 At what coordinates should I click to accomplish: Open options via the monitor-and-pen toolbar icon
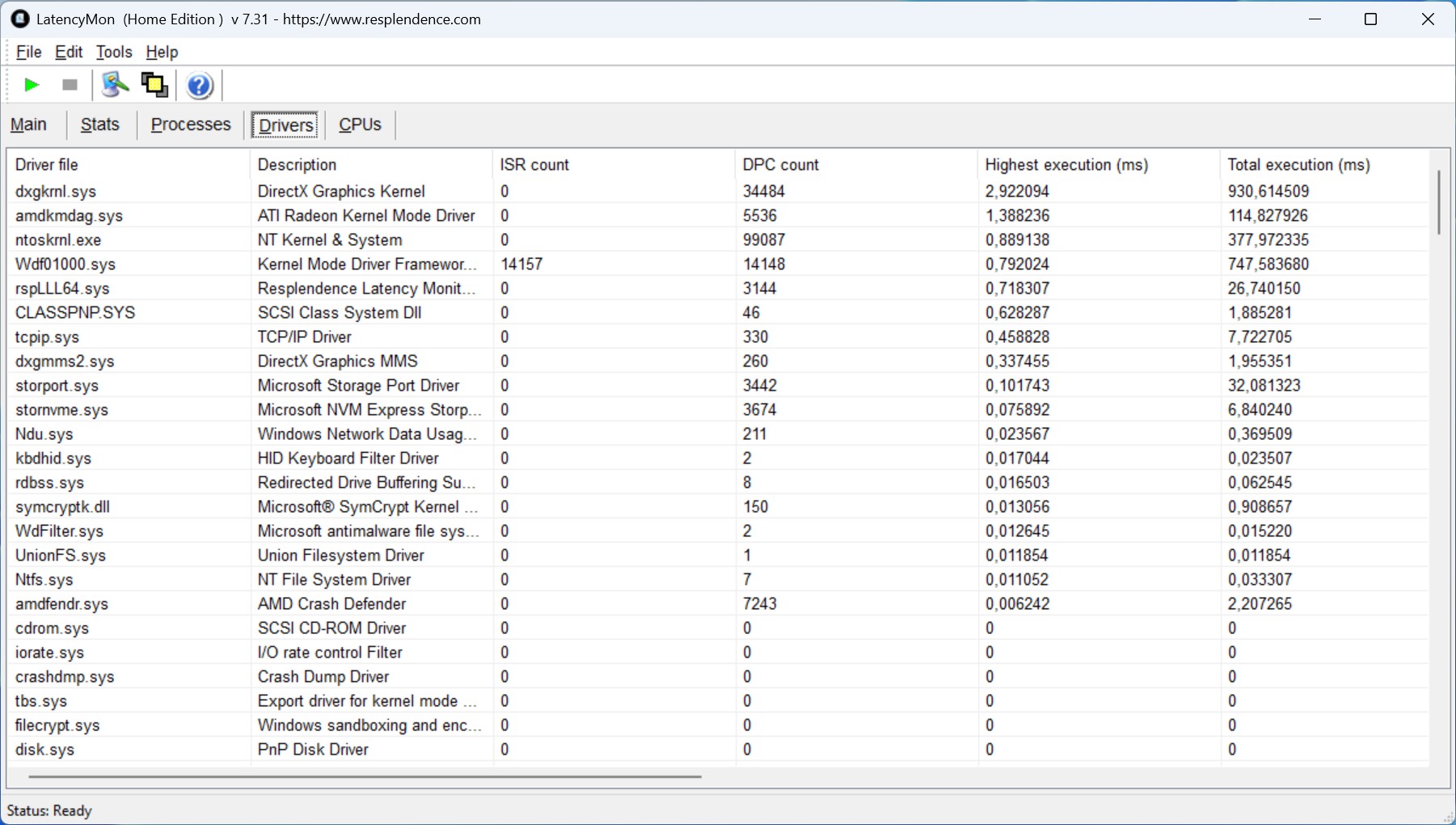[x=115, y=85]
